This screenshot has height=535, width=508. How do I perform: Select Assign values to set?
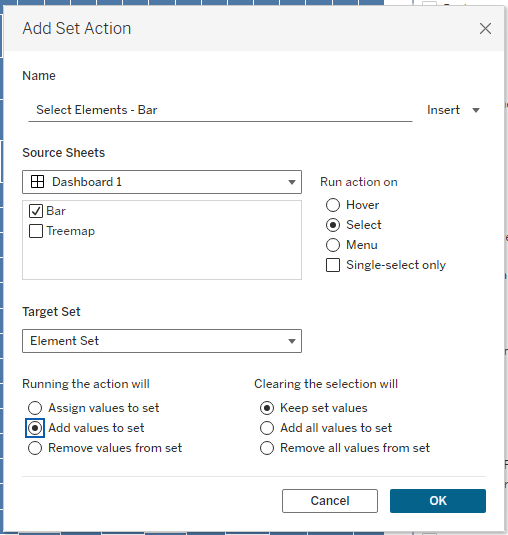35,408
